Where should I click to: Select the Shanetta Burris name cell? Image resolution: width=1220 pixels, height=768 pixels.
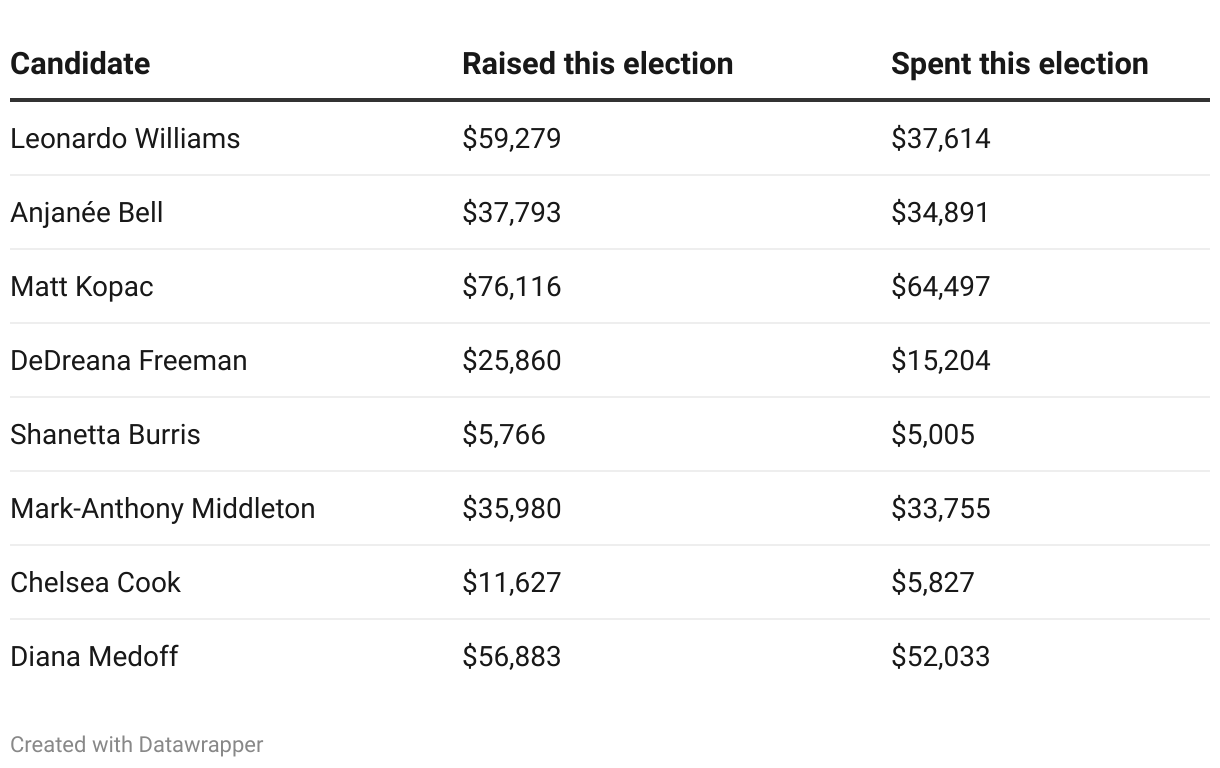[x=105, y=434]
